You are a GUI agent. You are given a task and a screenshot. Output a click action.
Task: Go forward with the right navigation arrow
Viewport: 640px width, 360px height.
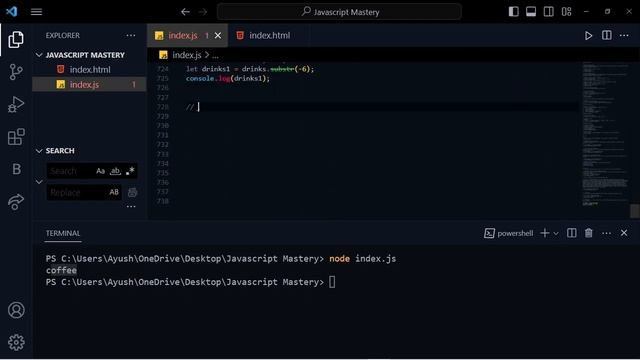[x=203, y=12]
